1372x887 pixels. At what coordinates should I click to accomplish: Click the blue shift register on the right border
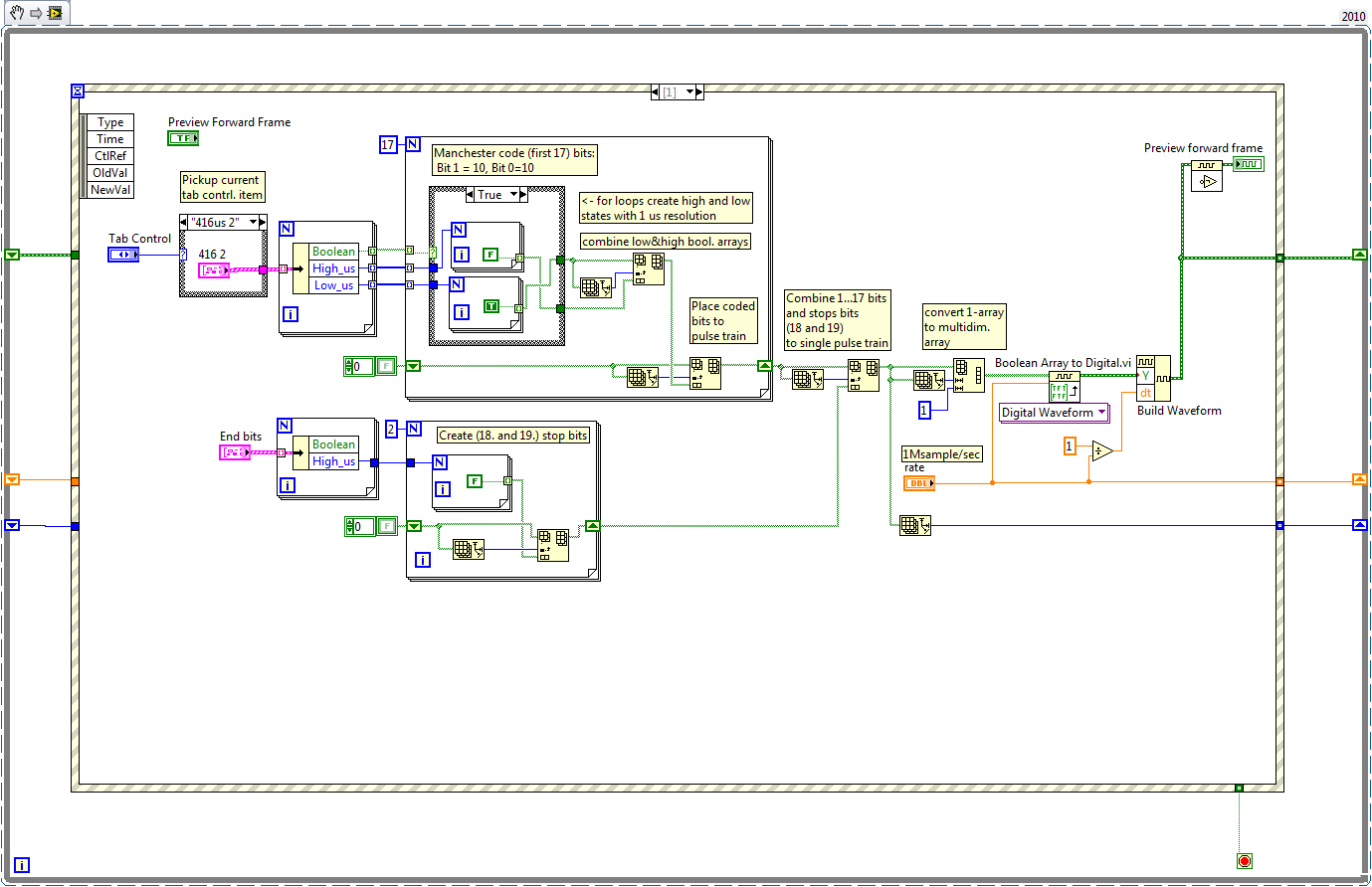[1360, 524]
